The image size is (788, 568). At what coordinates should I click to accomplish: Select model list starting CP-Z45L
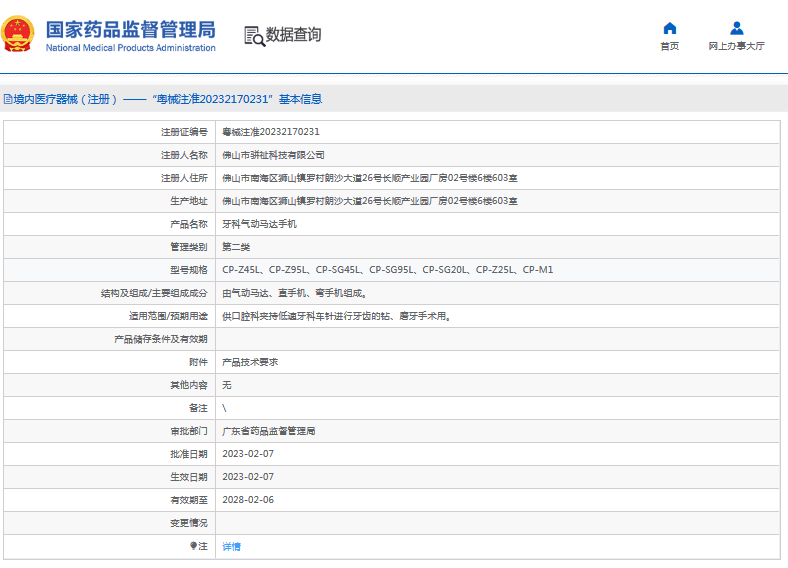(x=387, y=270)
